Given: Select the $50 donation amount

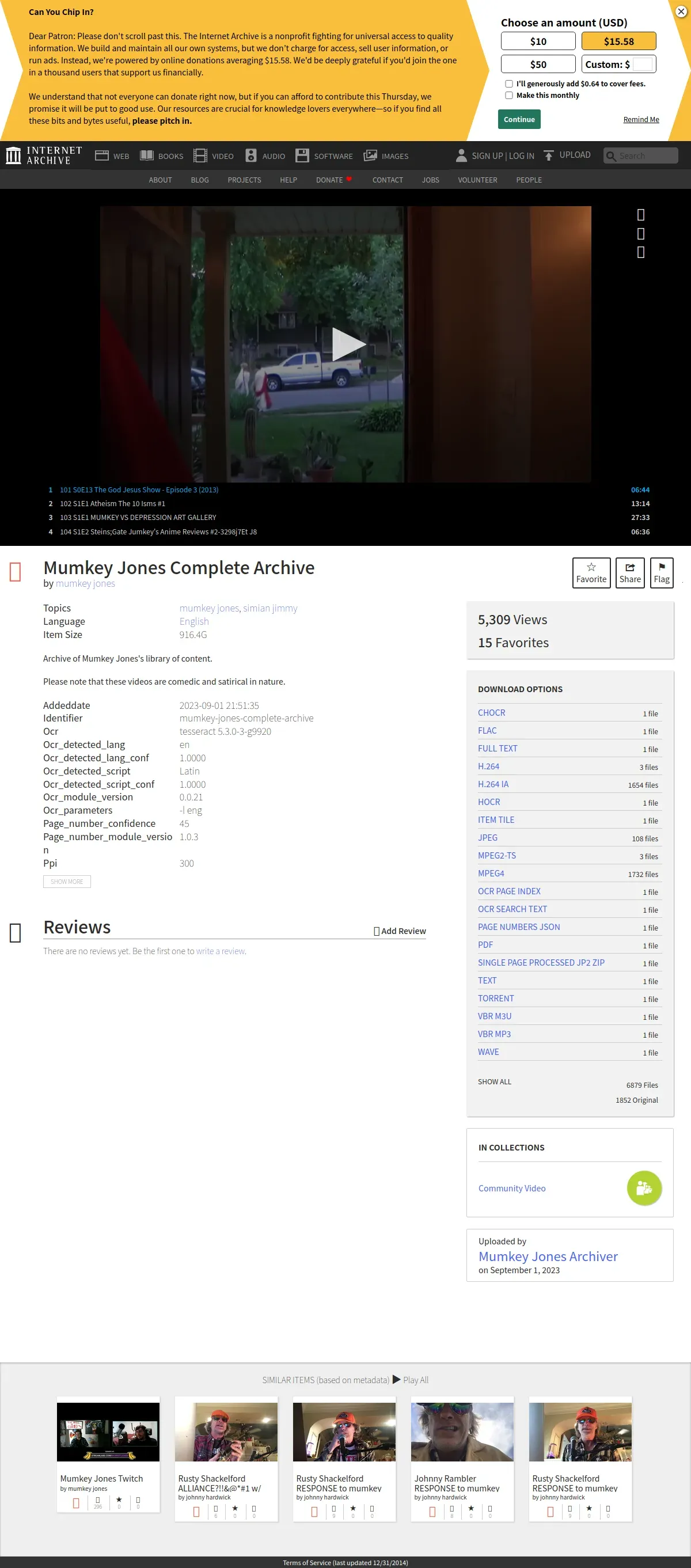Looking at the screenshot, I should [538, 64].
